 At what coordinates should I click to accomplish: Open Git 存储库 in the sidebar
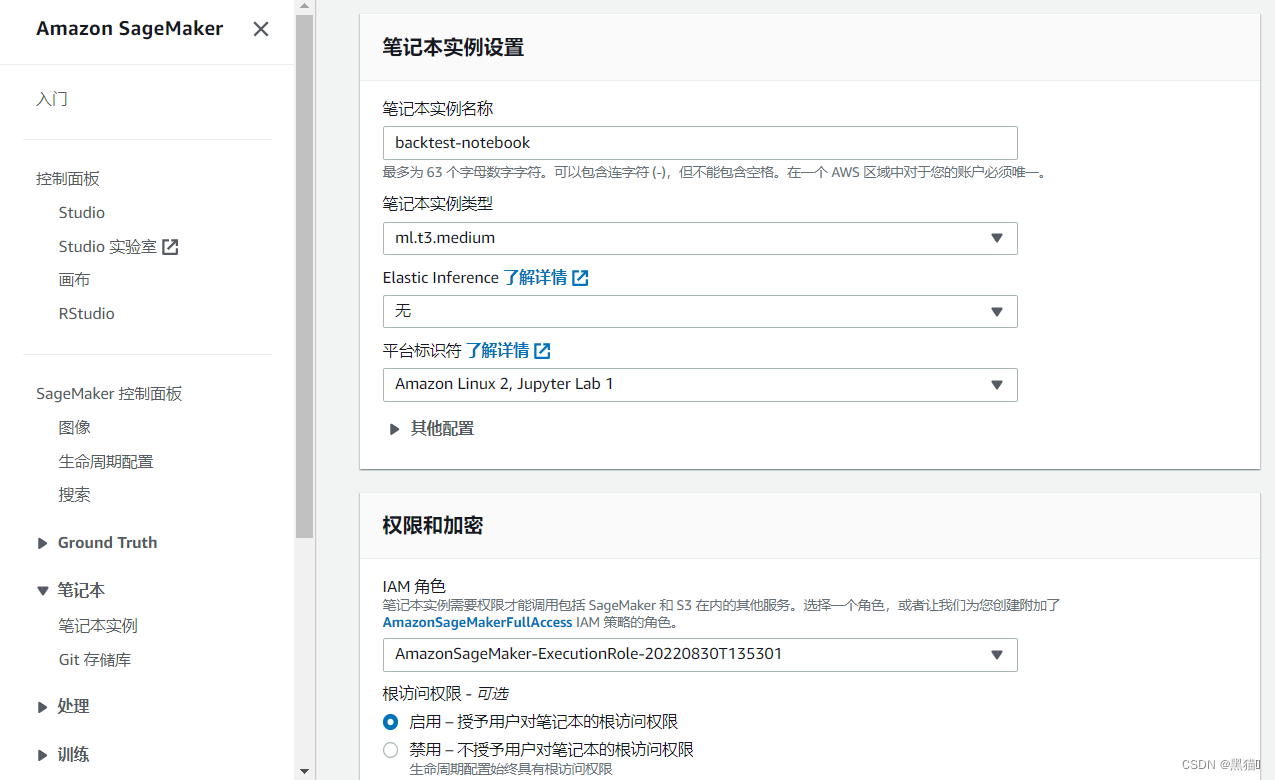click(95, 659)
